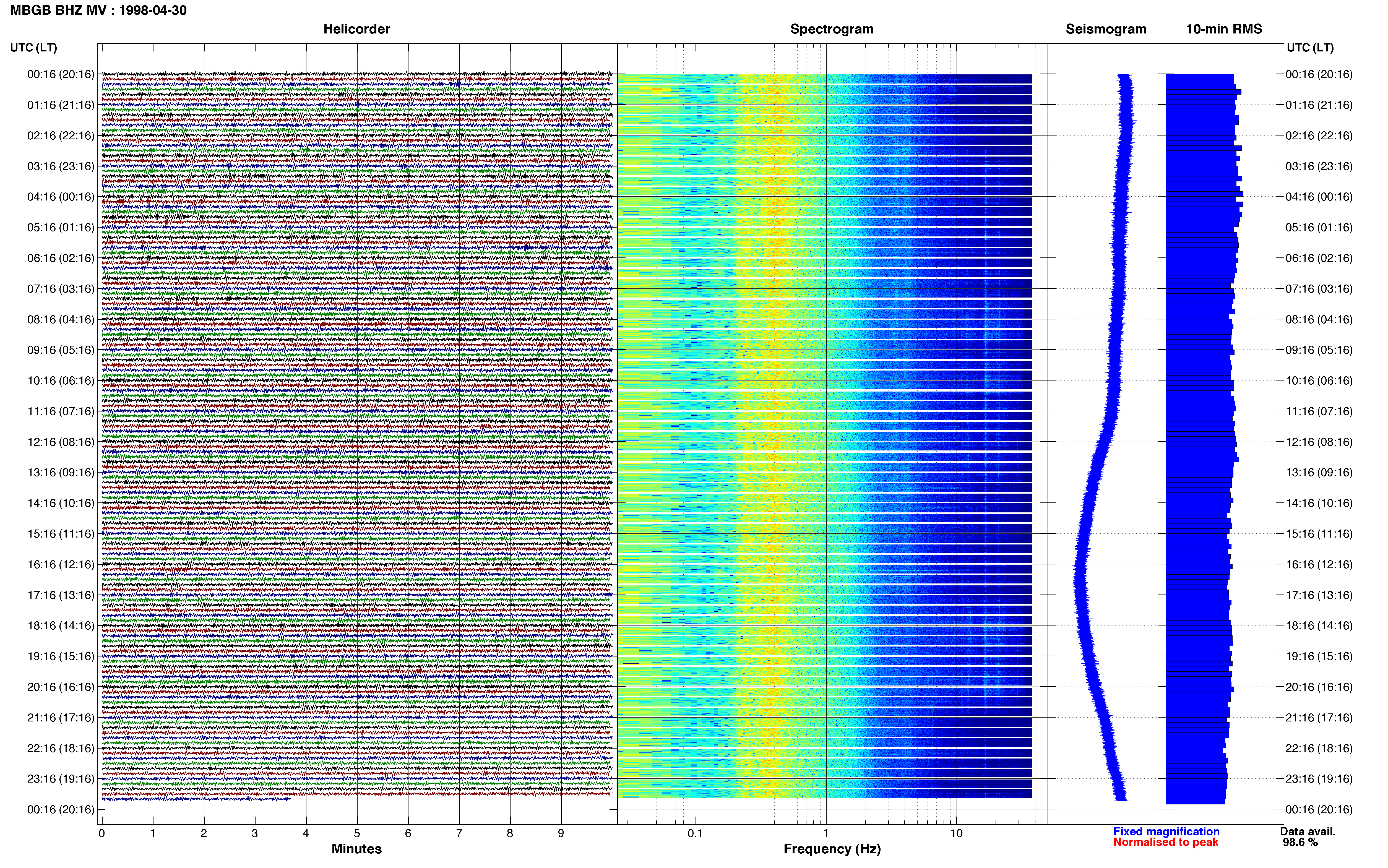The height and width of the screenshot is (868, 1388).
Task: Pick '06:16 (02:16)' on the Helicorder time axis
Action: pyautogui.click(x=61, y=258)
